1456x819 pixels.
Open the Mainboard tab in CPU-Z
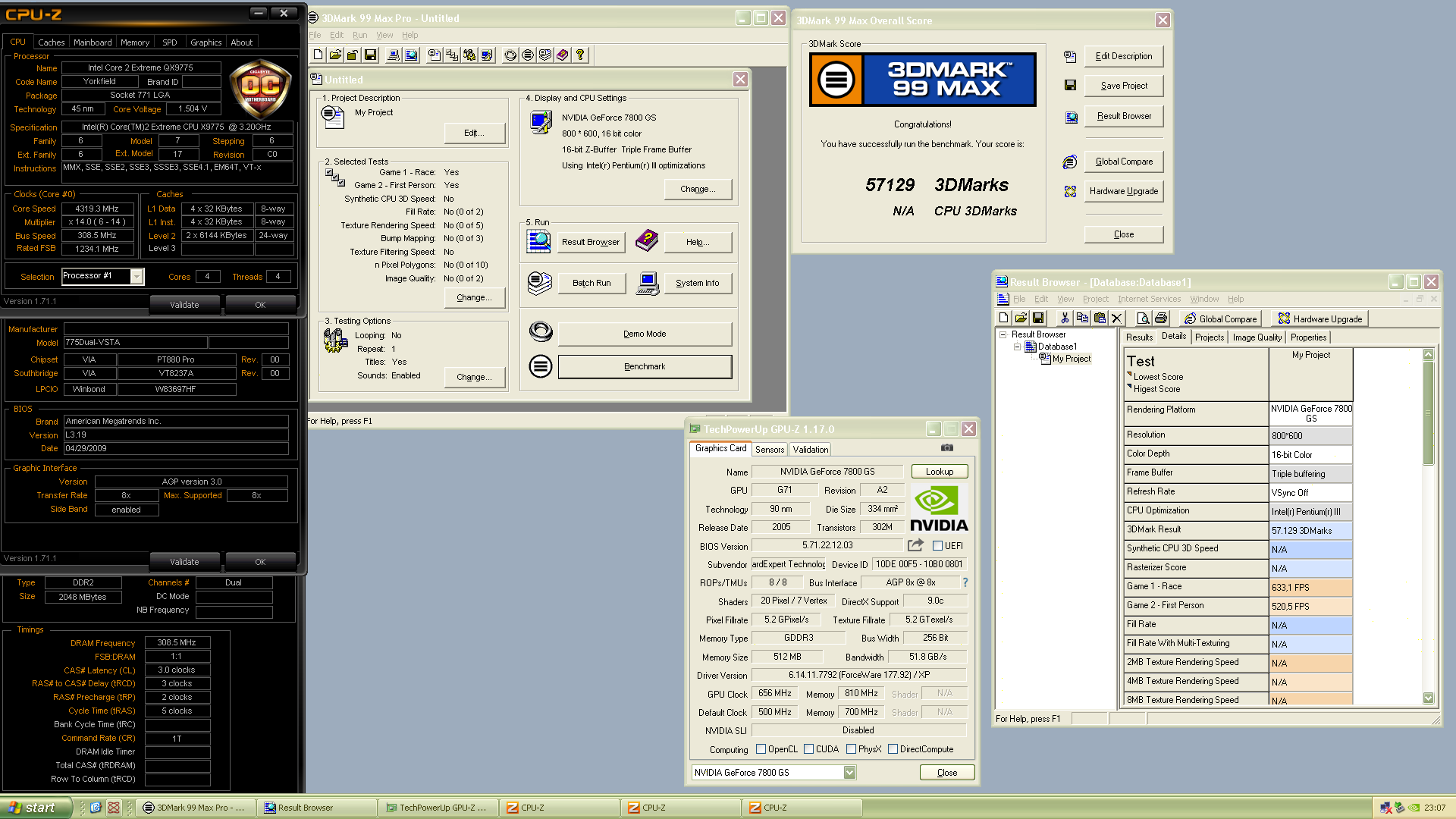coord(93,42)
